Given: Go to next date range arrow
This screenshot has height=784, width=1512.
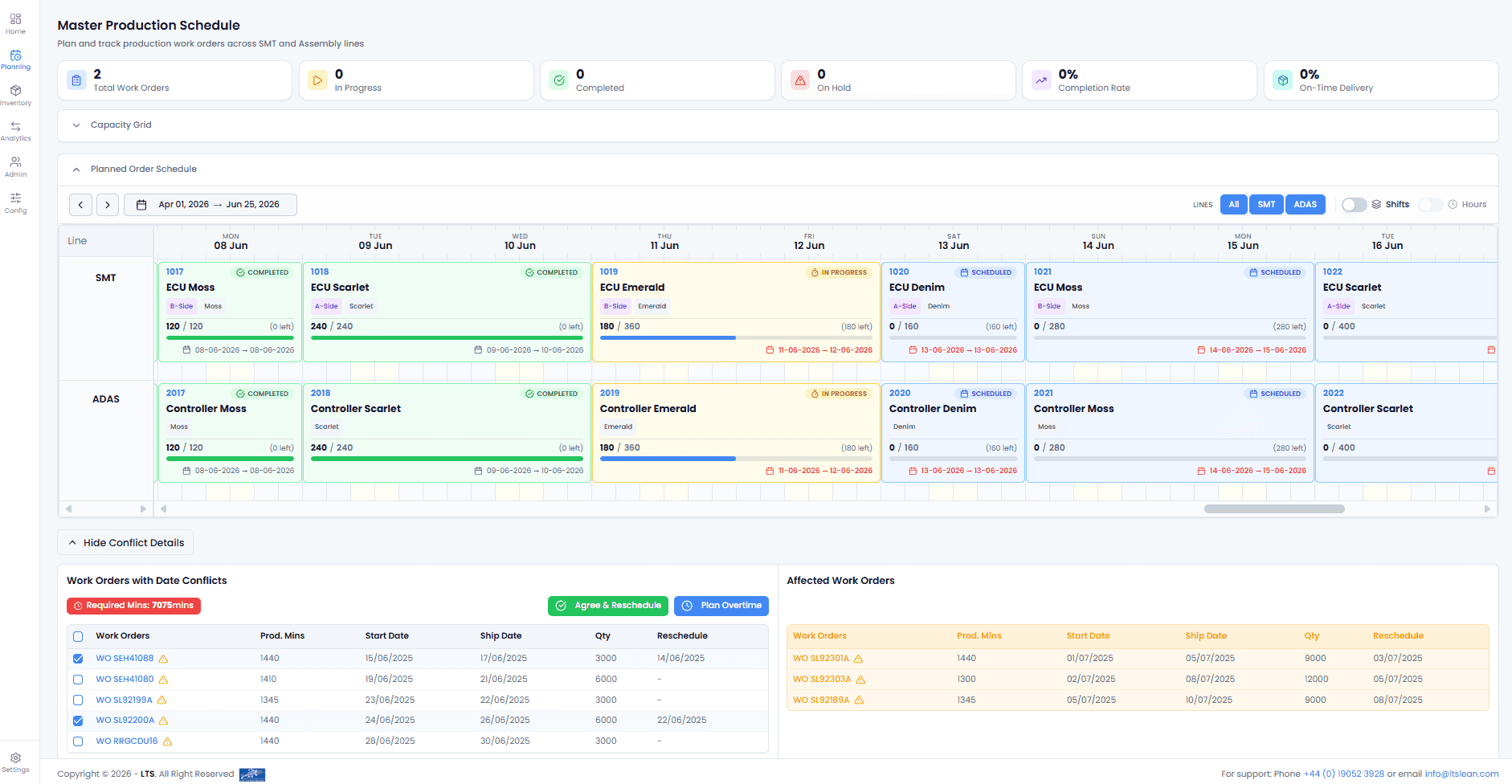Looking at the screenshot, I should (108, 205).
